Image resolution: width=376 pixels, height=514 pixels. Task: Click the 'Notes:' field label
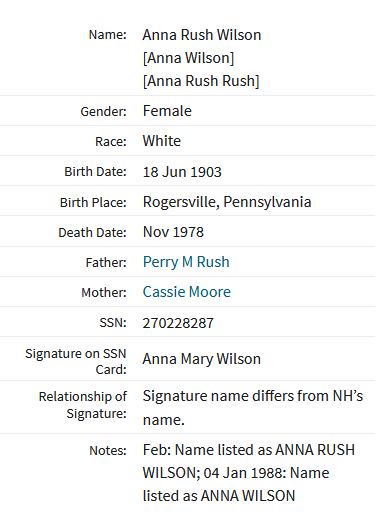pyautogui.click(x=108, y=450)
